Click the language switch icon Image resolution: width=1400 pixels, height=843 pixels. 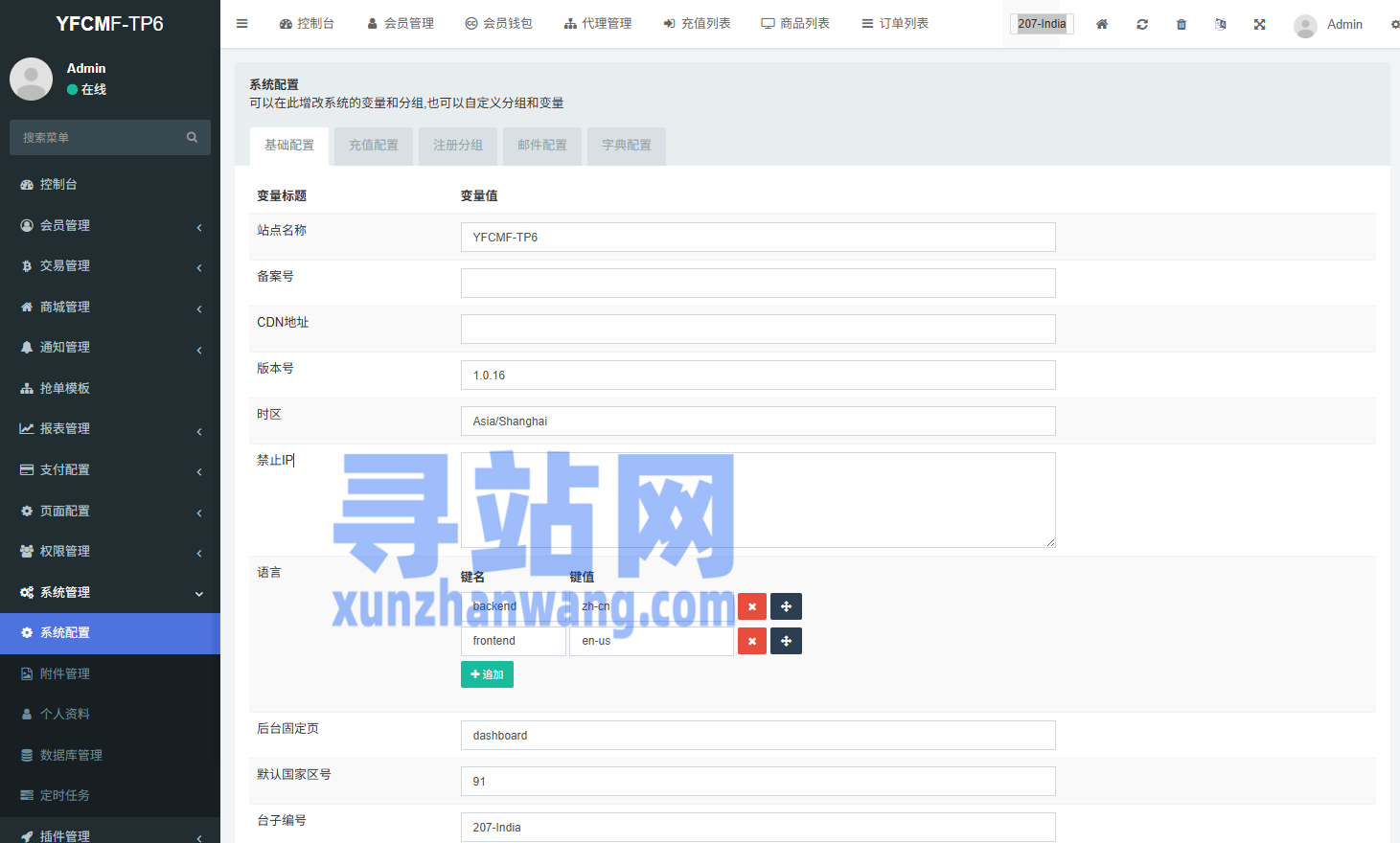(1221, 24)
